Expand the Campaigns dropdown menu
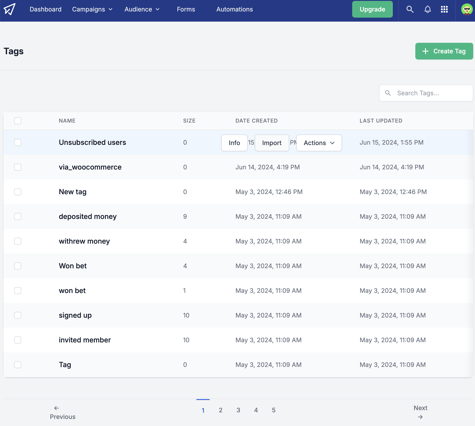This screenshot has height=426, width=475. tap(92, 9)
